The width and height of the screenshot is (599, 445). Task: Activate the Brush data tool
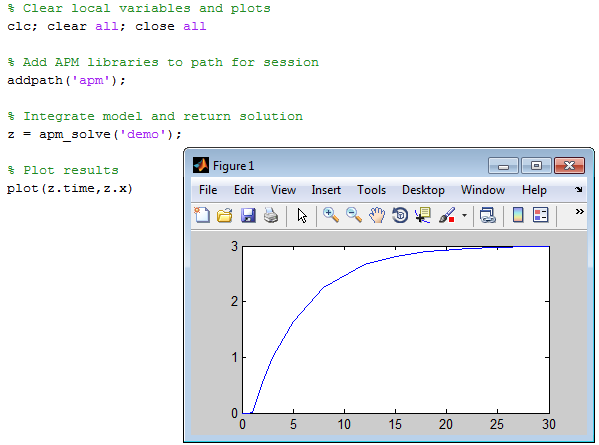(447, 215)
